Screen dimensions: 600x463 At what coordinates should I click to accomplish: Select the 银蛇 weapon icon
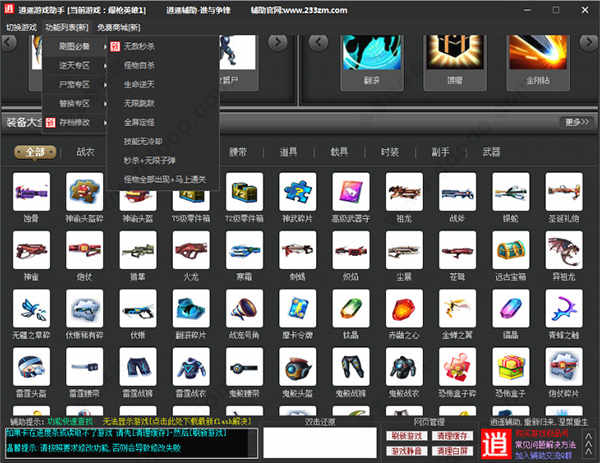point(511,192)
